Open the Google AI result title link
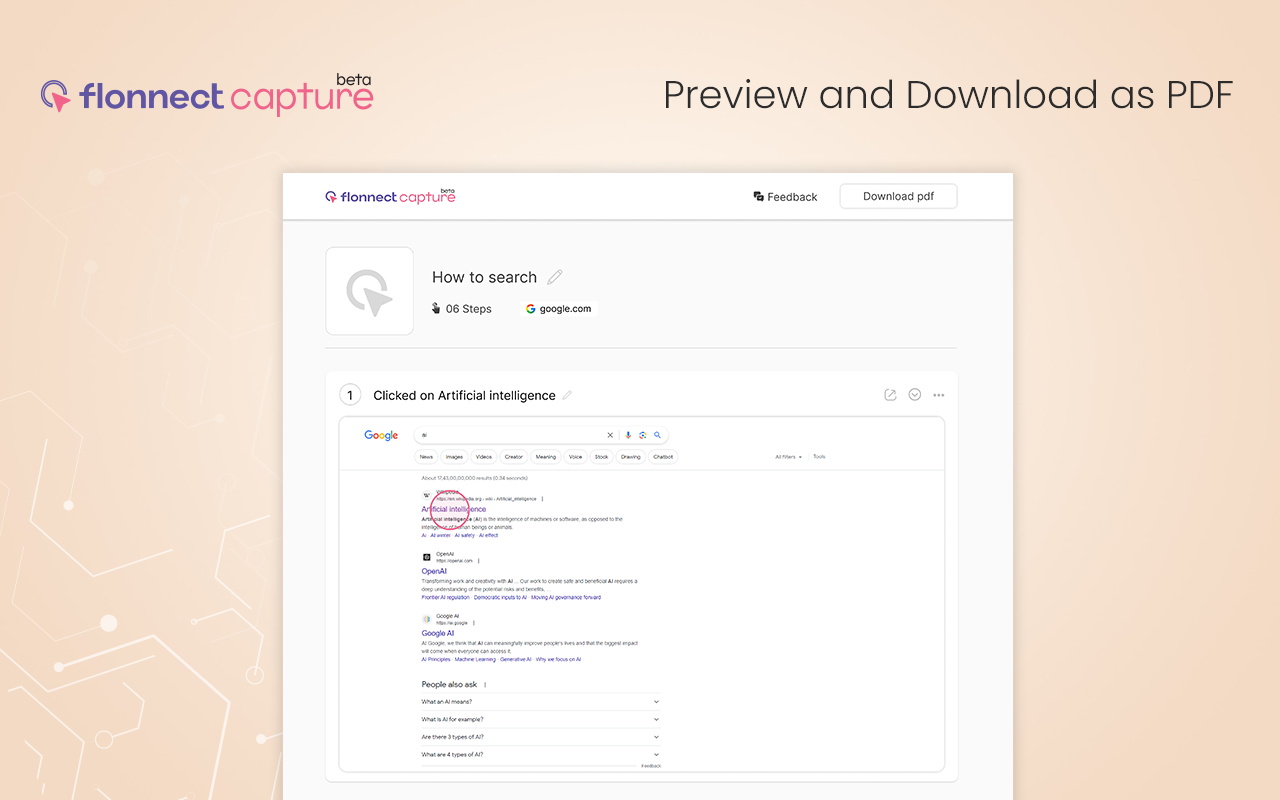1280x800 pixels. (437, 633)
